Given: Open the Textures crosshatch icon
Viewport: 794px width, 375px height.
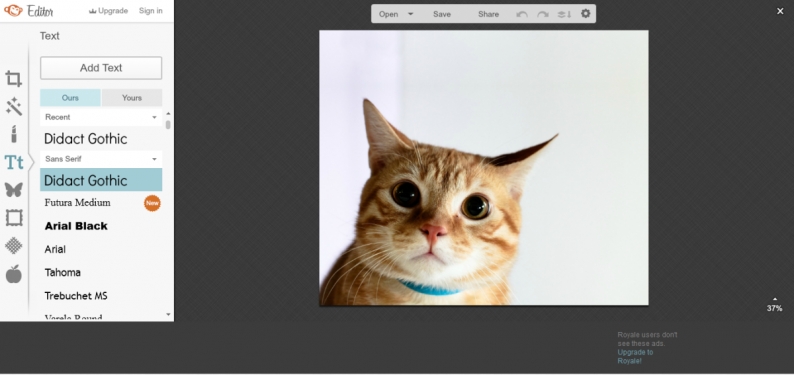Looking at the screenshot, I should pyautogui.click(x=14, y=245).
